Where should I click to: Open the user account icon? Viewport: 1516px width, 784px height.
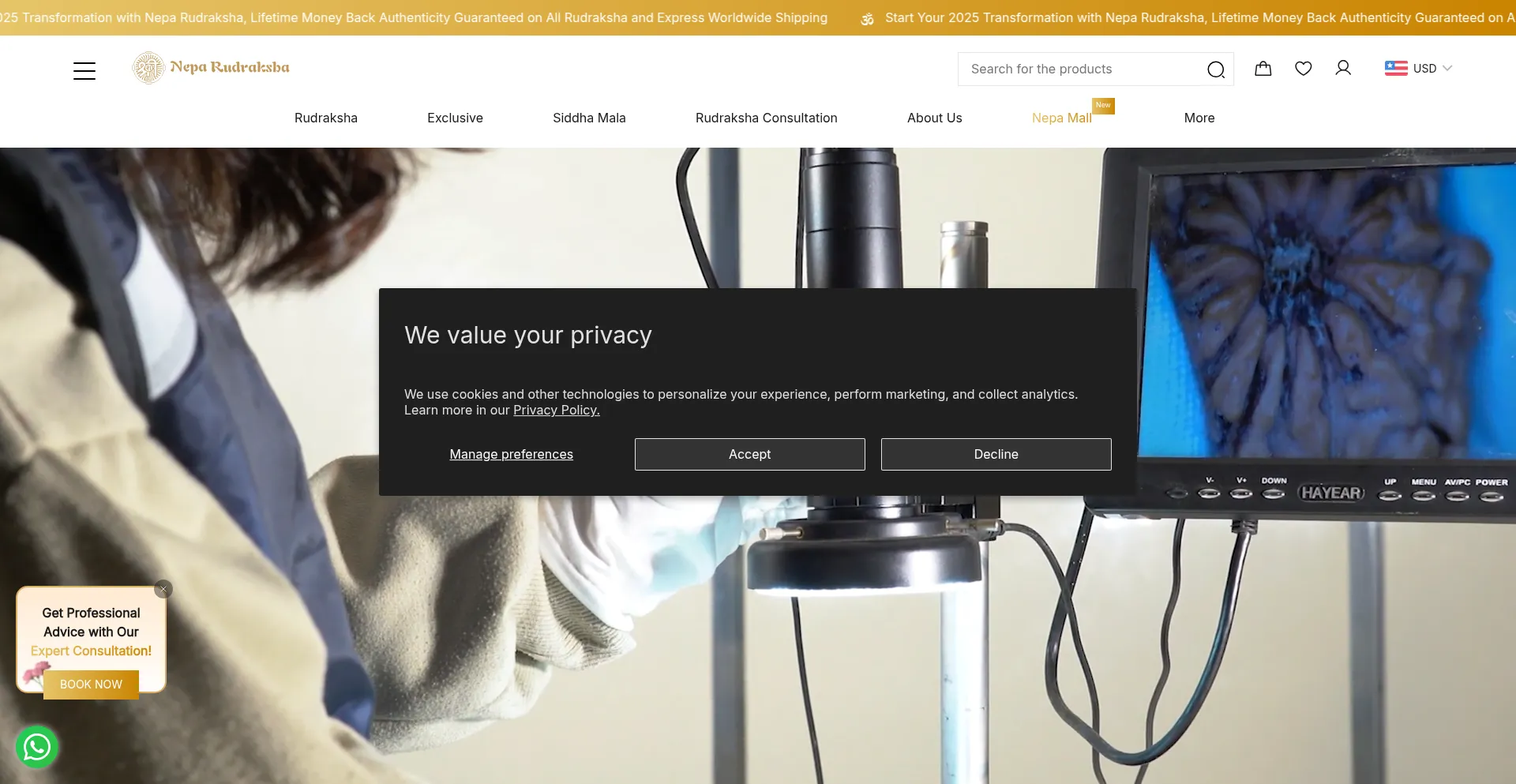pos(1342,69)
